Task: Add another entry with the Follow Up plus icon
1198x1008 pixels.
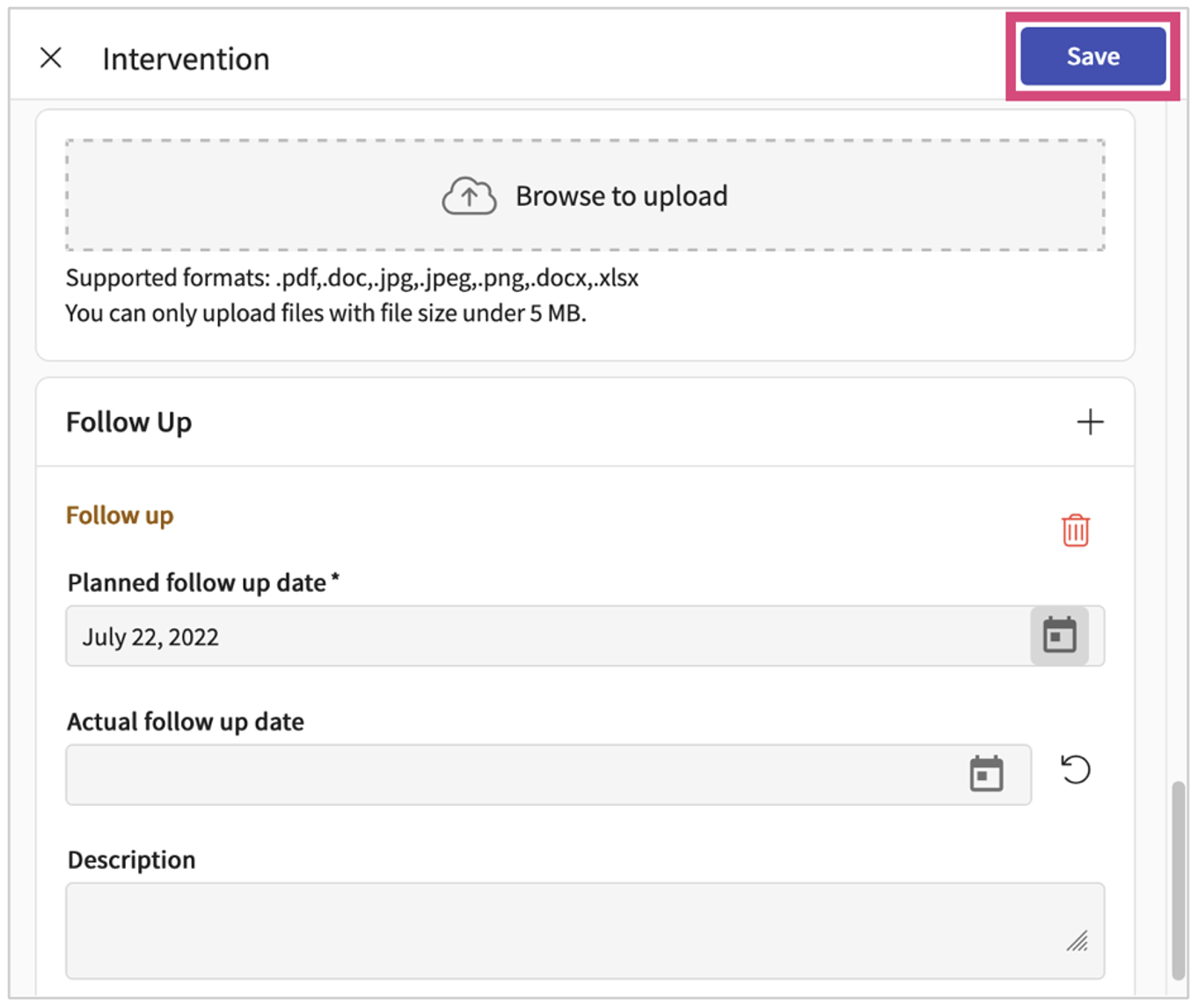Action: tap(1090, 421)
